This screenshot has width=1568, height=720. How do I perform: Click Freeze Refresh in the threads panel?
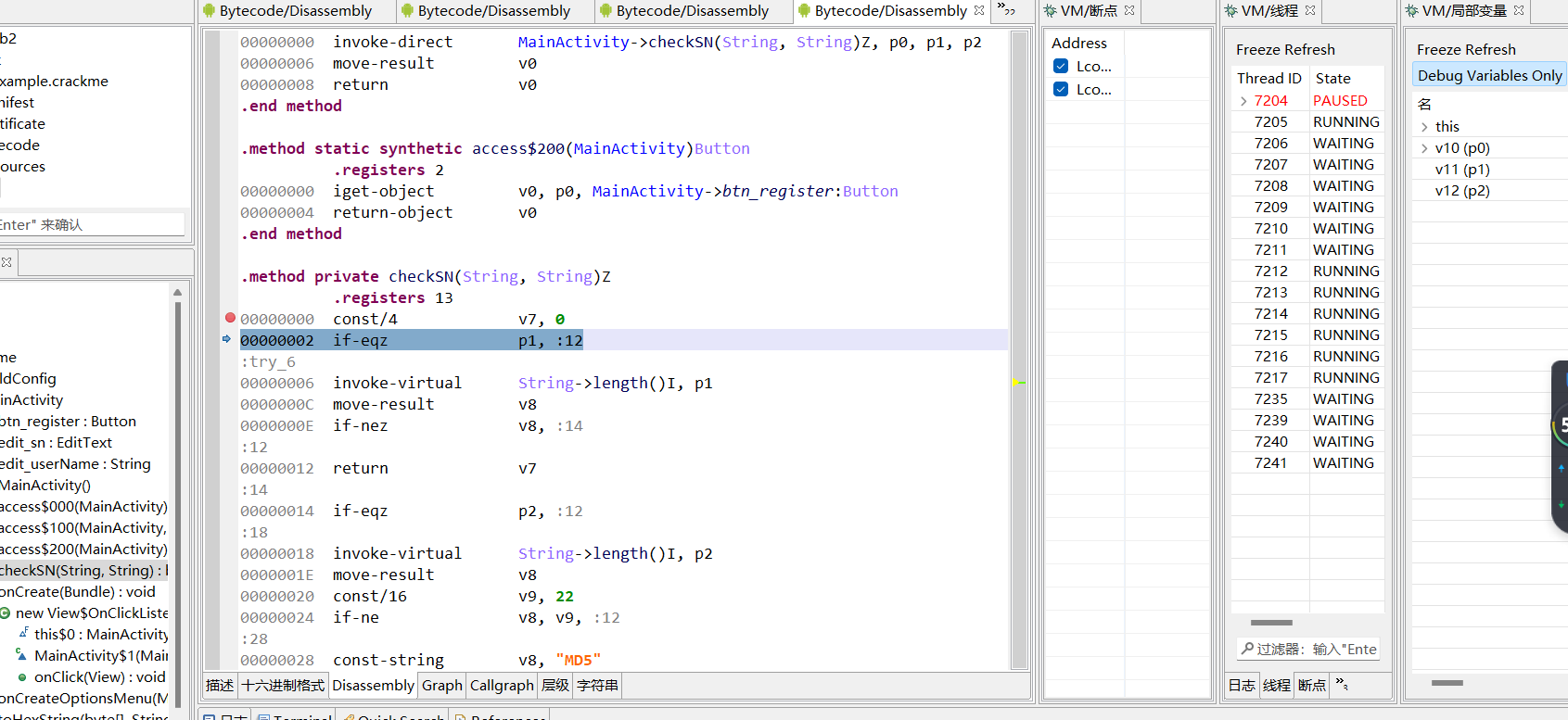tap(1285, 50)
